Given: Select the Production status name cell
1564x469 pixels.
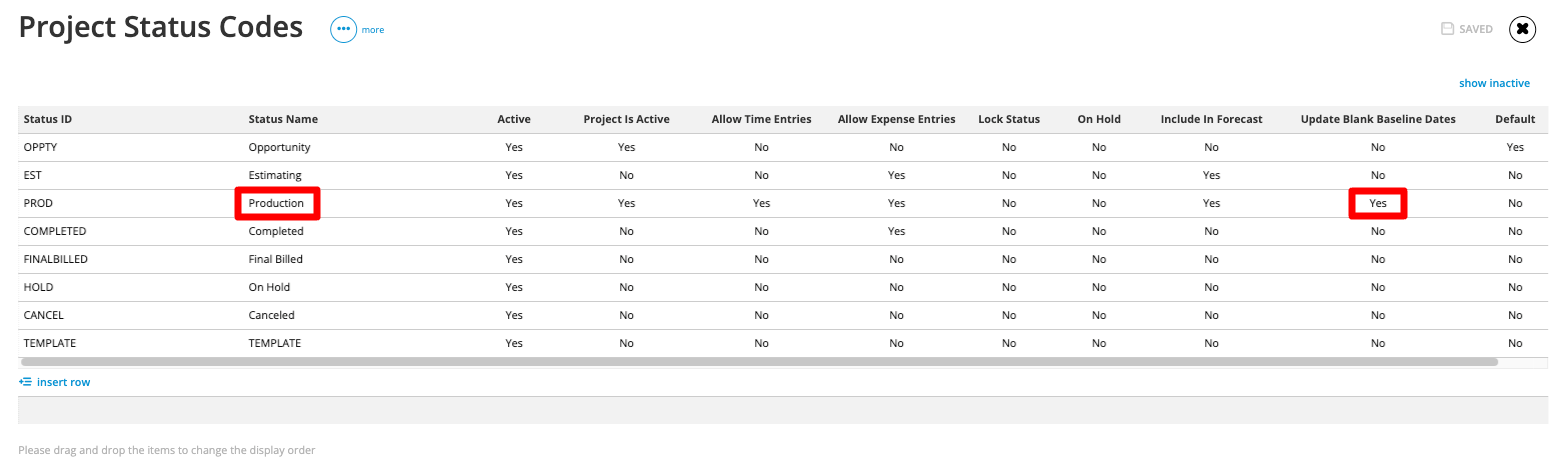Looking at the screenshot, I should click(276, 203).
